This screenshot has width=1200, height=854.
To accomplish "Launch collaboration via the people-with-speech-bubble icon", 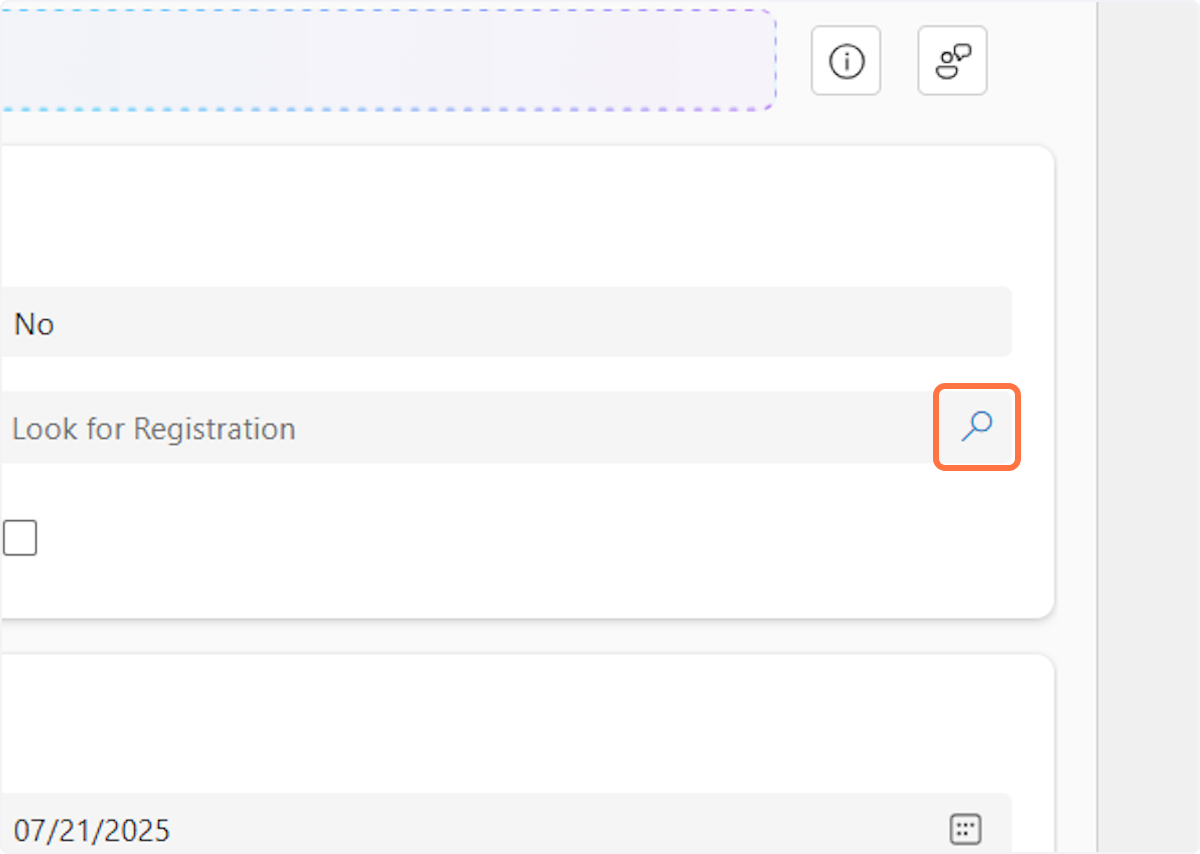I will tap(951, 60).
